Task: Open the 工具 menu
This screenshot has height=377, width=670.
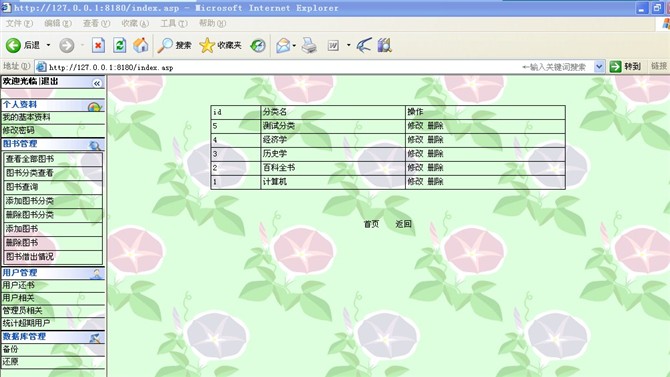Action: pos(173,24)
